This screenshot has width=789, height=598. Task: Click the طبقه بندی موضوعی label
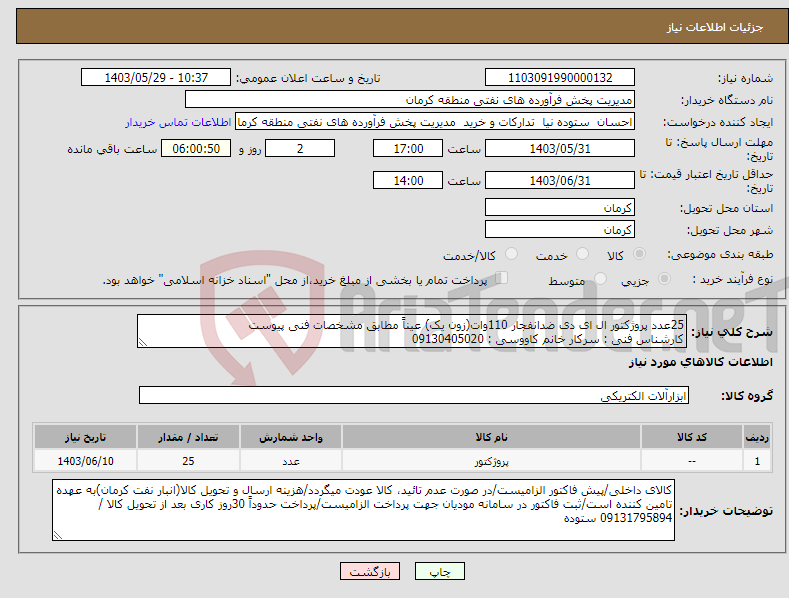point(720,255)
